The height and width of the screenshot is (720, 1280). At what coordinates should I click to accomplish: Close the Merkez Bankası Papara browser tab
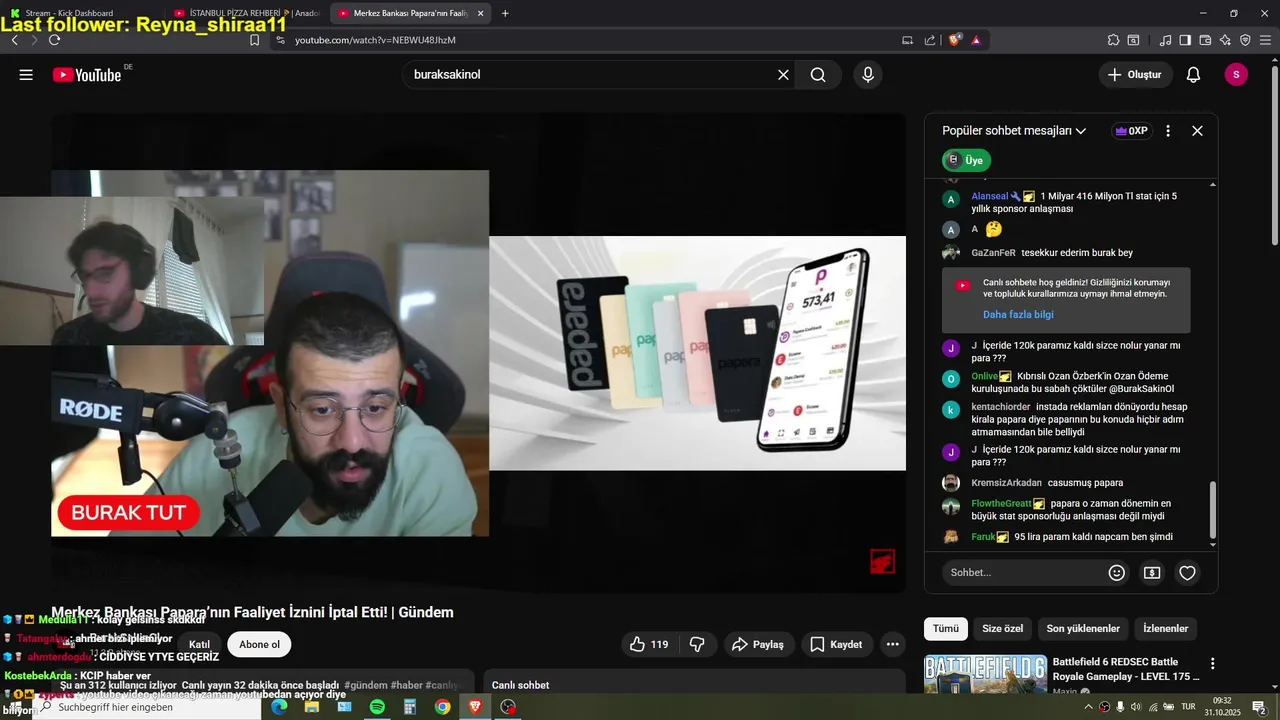tap(480, 13)
